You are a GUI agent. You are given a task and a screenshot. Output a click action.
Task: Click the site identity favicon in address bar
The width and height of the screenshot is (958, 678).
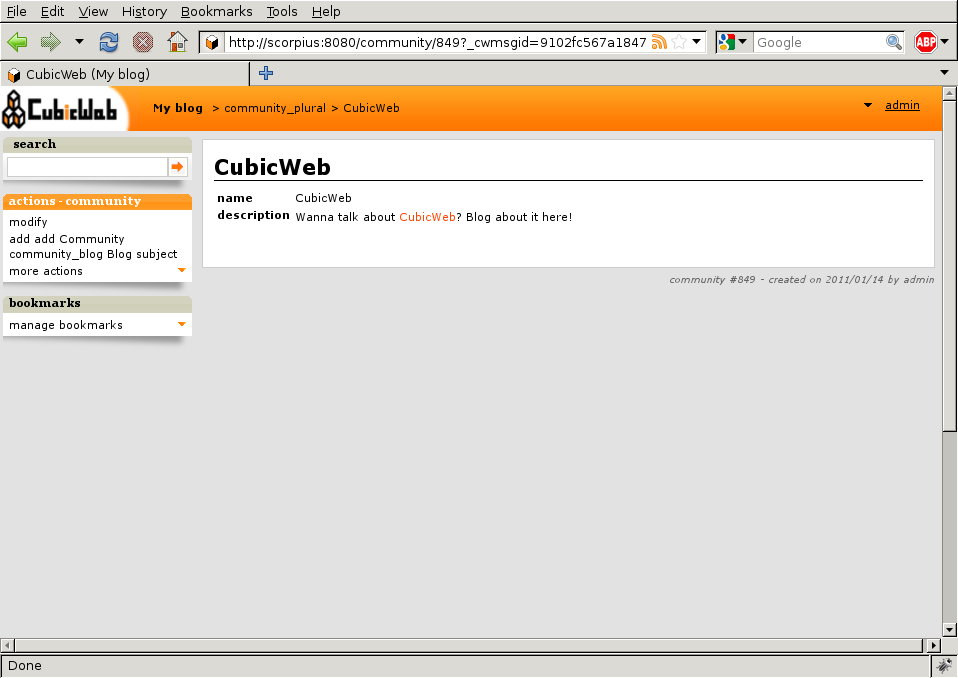212,42
